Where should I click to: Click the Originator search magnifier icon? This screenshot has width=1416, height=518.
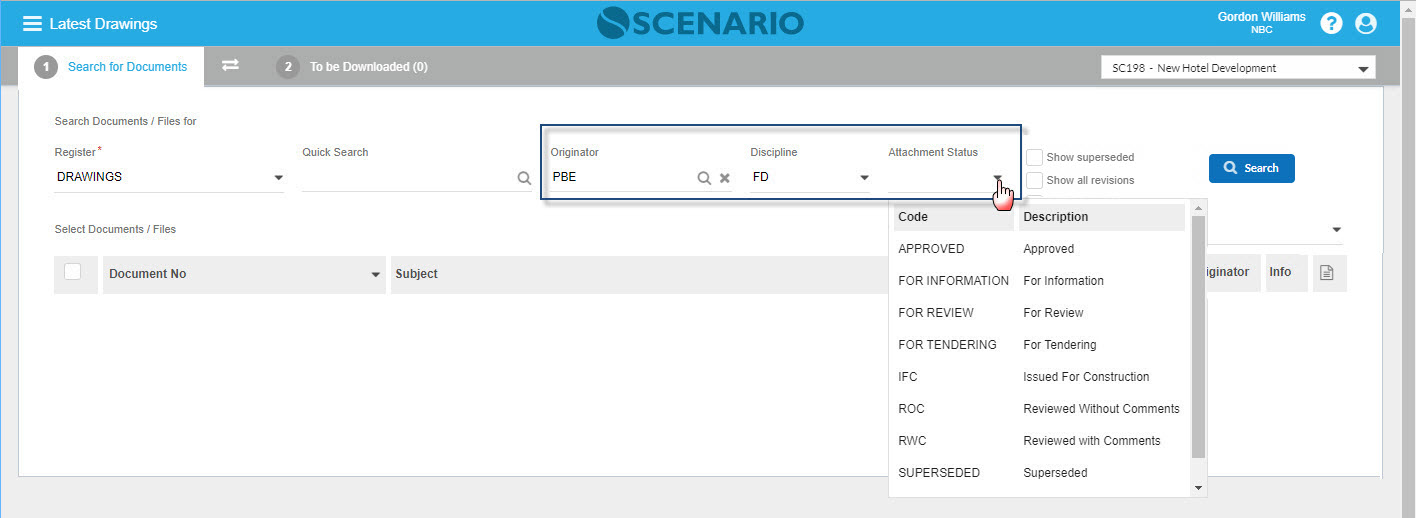click(704, 178)
